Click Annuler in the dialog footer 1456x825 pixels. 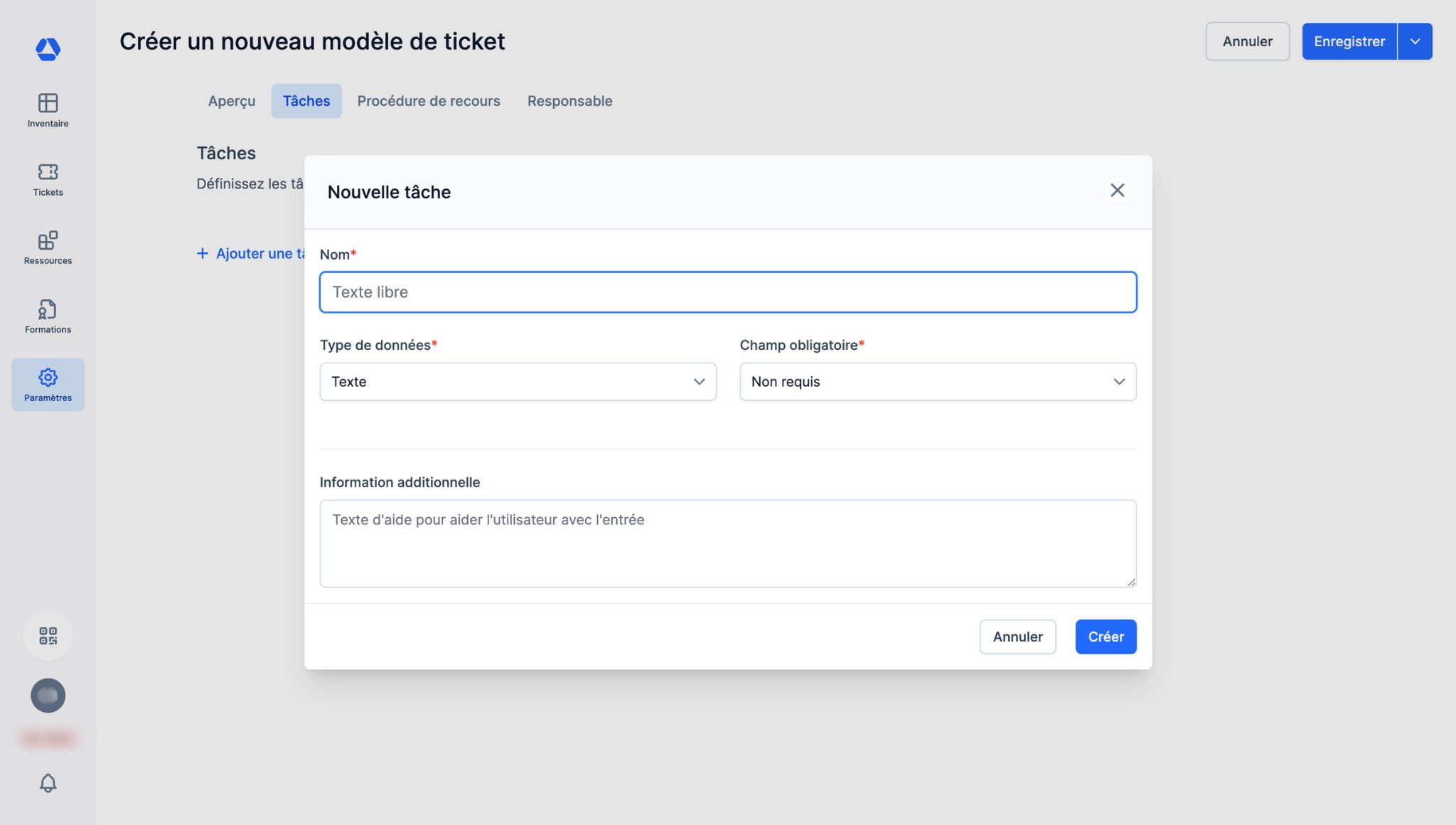coord(1017,637)
